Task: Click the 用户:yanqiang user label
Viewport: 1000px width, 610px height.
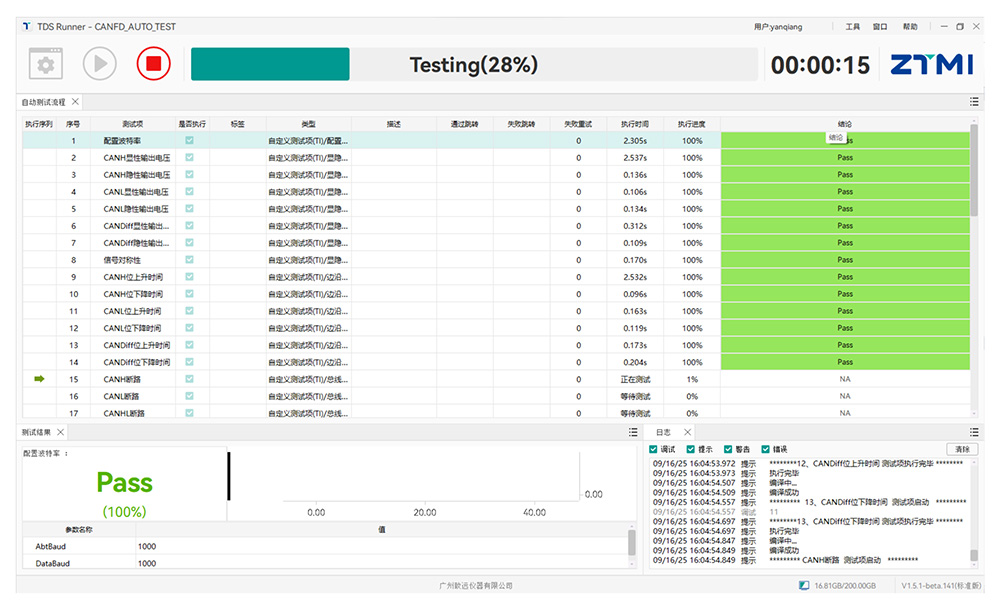Action: [x=777, y=27]
